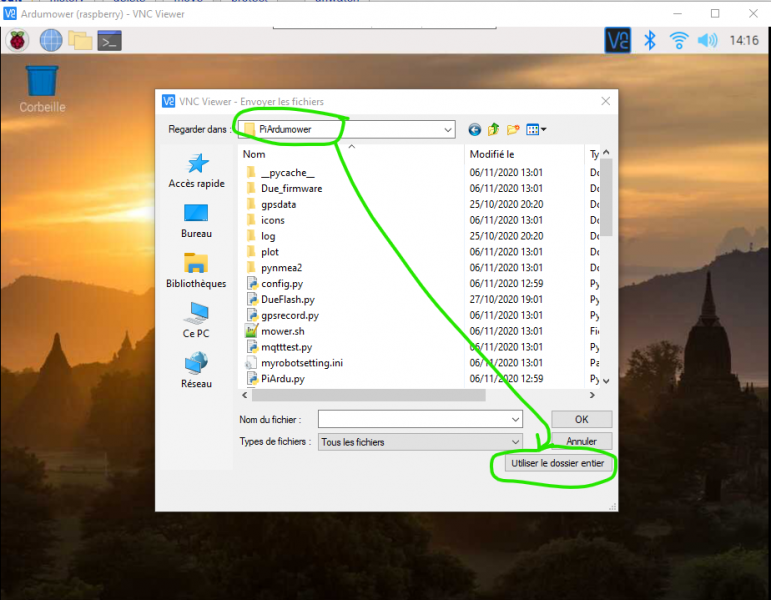Image resolution: width=771 pixels, height=600 pixels.
Task: Click the volume speaker tray icon
Action: (x=708, y=40)
